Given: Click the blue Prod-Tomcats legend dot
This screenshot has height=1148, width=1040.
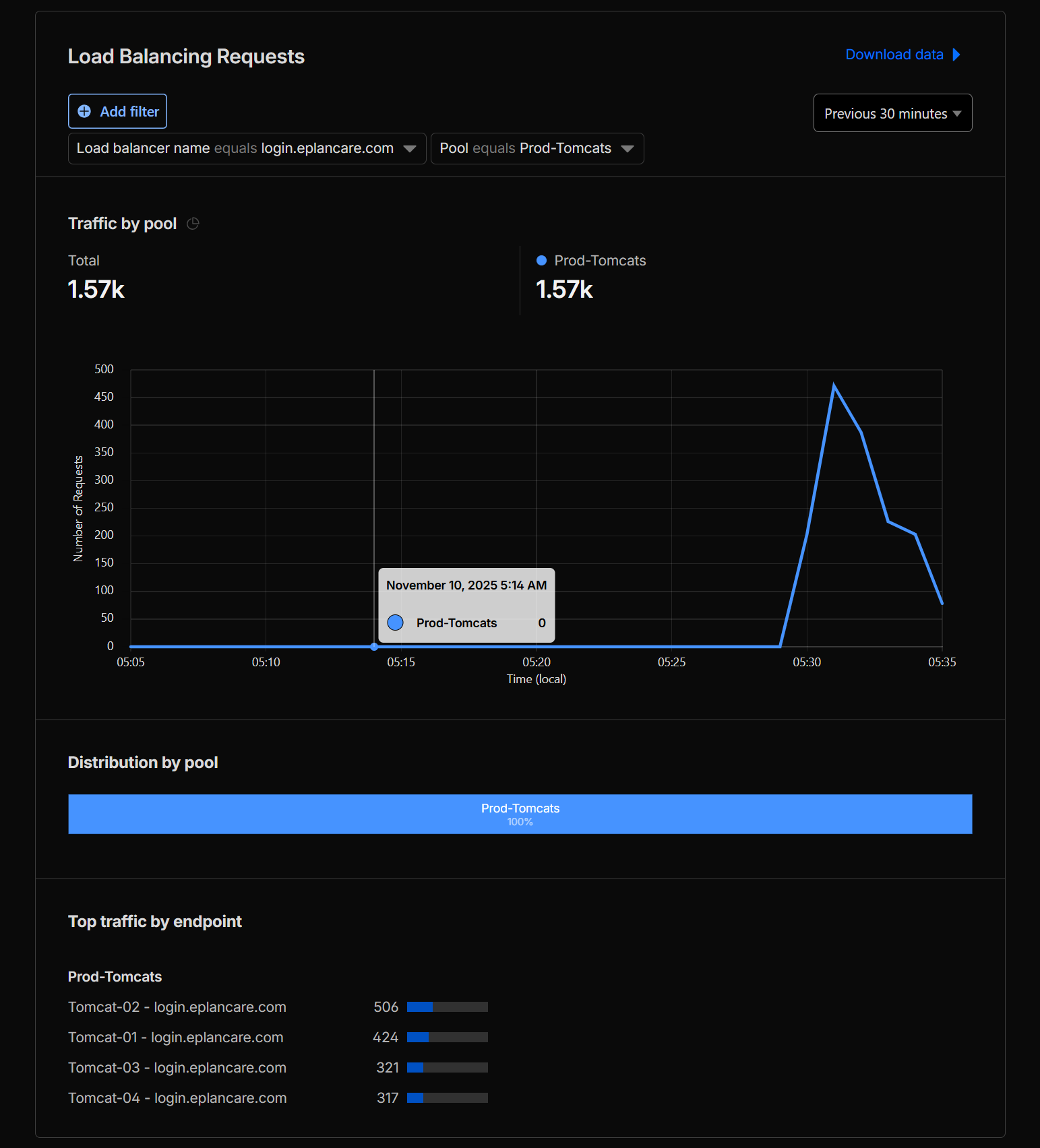Looking at the screenshot, I should click(541, 261).
